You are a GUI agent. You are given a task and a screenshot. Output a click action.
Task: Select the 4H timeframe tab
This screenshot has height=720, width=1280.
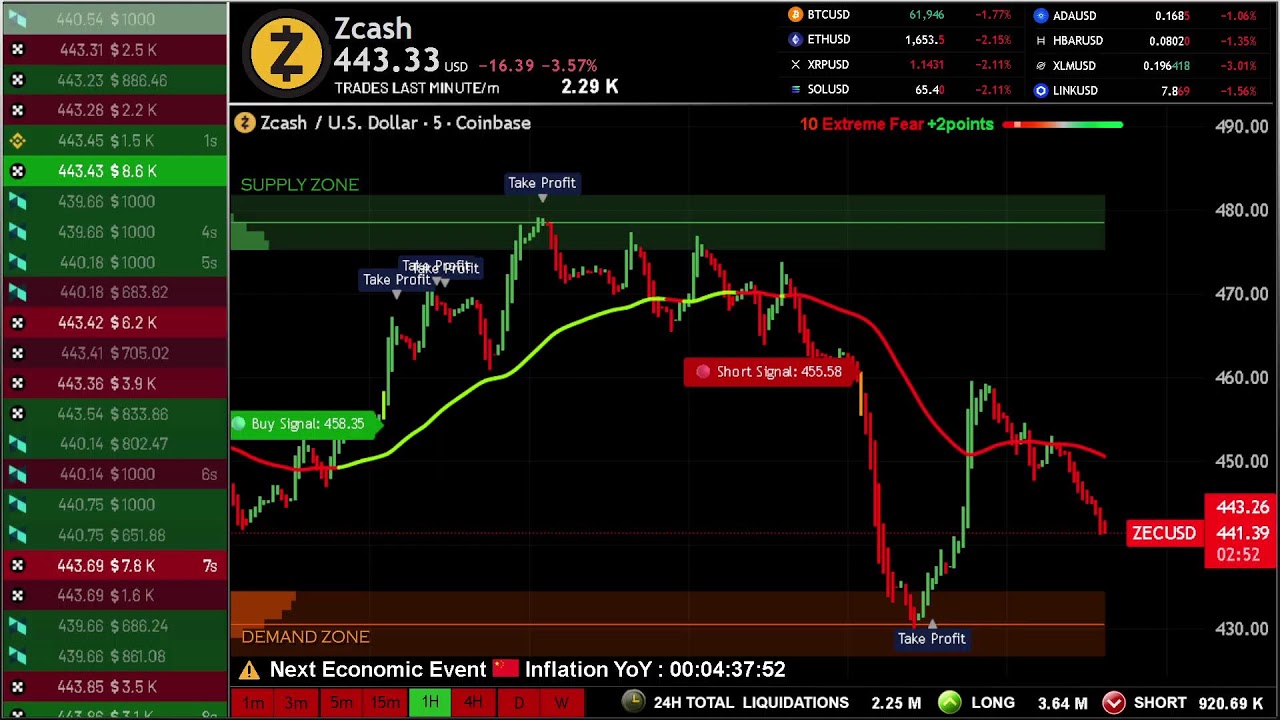pyautogui.click(x=473, y=703)
